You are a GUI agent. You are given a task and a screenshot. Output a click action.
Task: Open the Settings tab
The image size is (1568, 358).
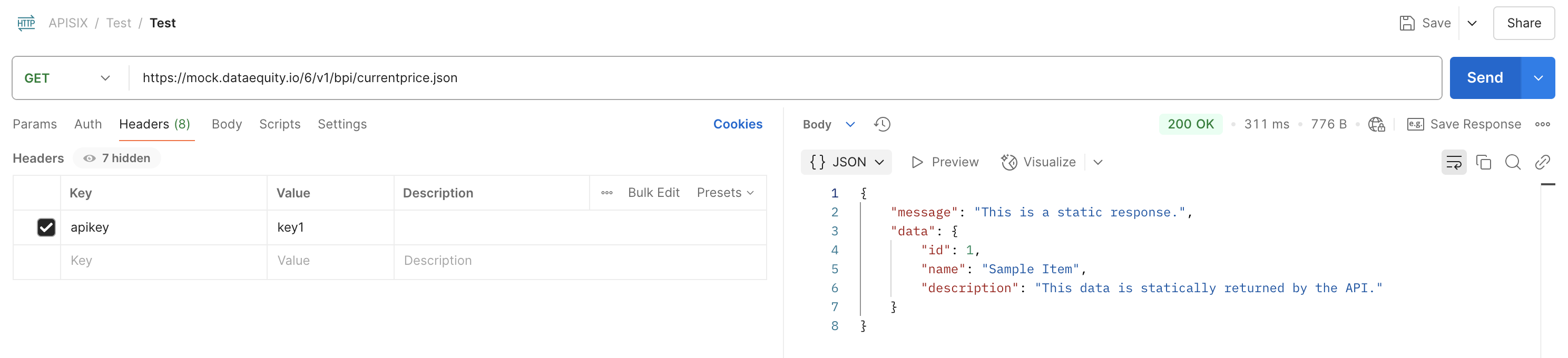click(x=342, y=124)
